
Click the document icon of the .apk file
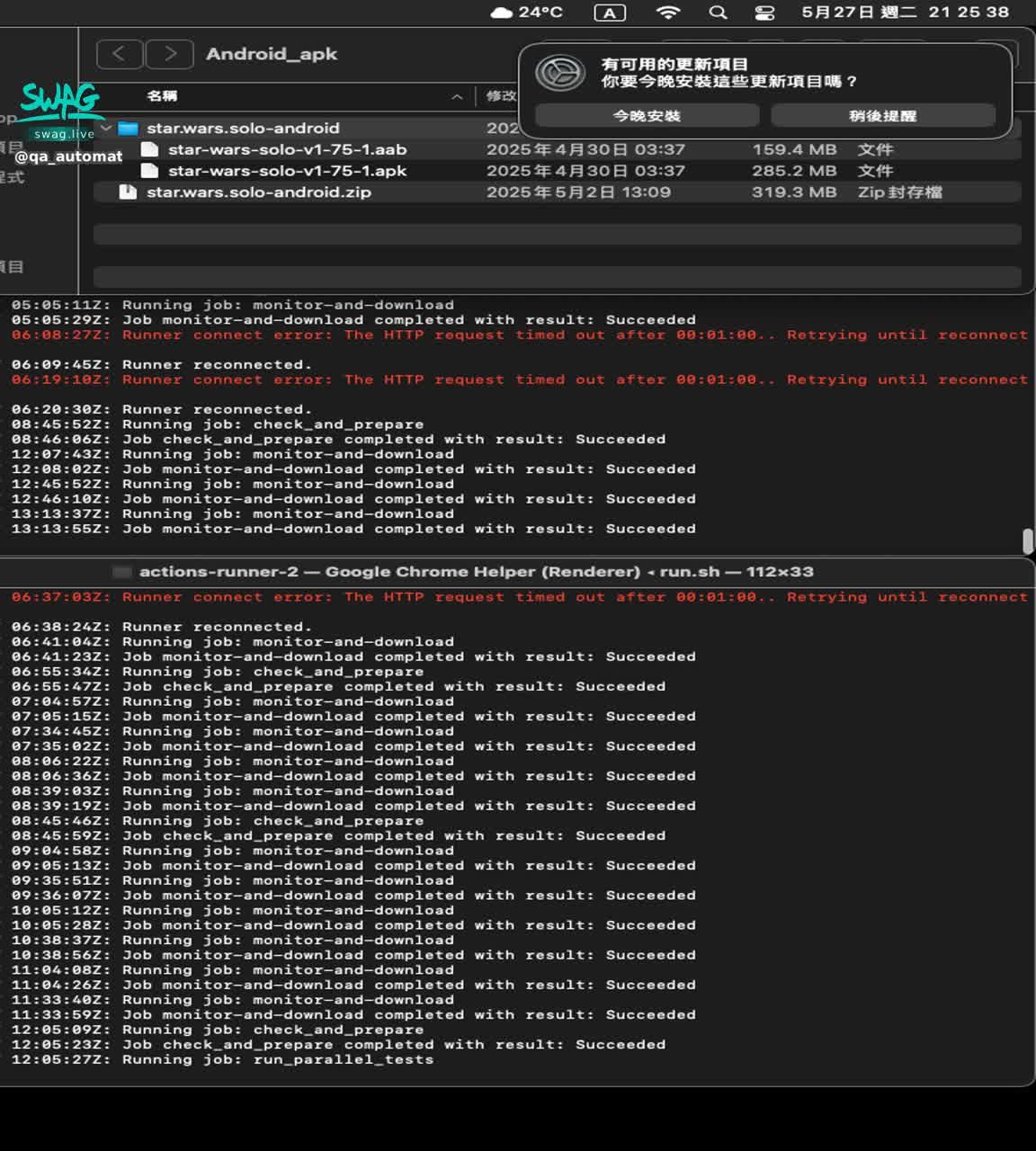[150, 171]
